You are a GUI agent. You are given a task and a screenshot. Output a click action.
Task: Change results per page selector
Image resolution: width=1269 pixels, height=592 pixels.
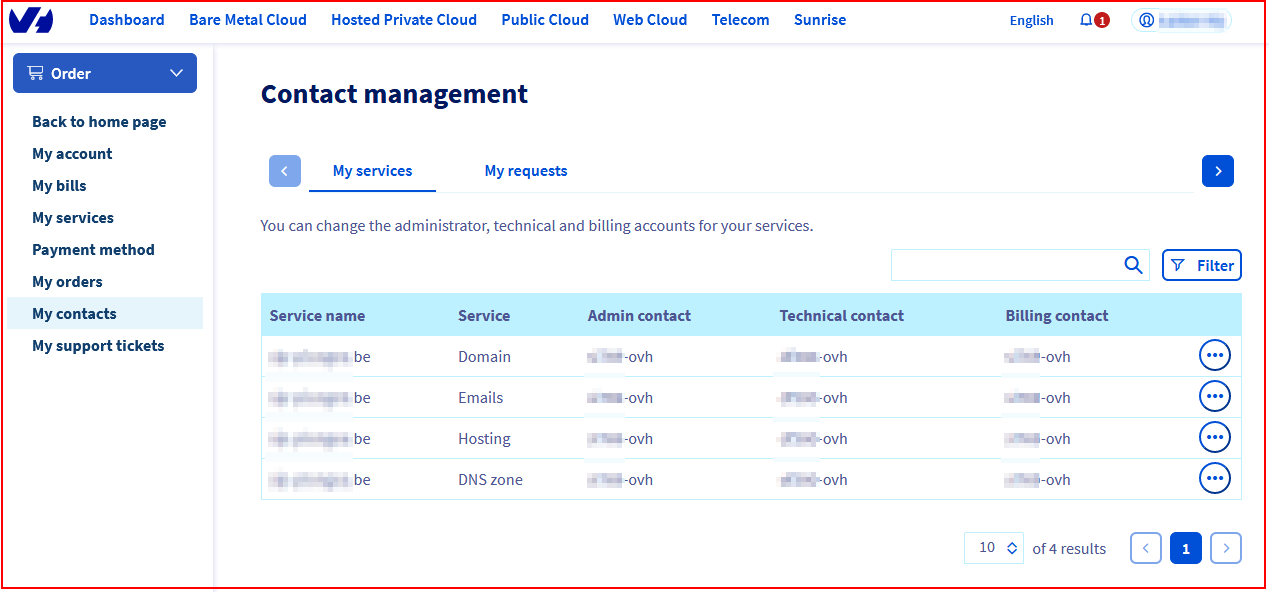tap(993, 548)
